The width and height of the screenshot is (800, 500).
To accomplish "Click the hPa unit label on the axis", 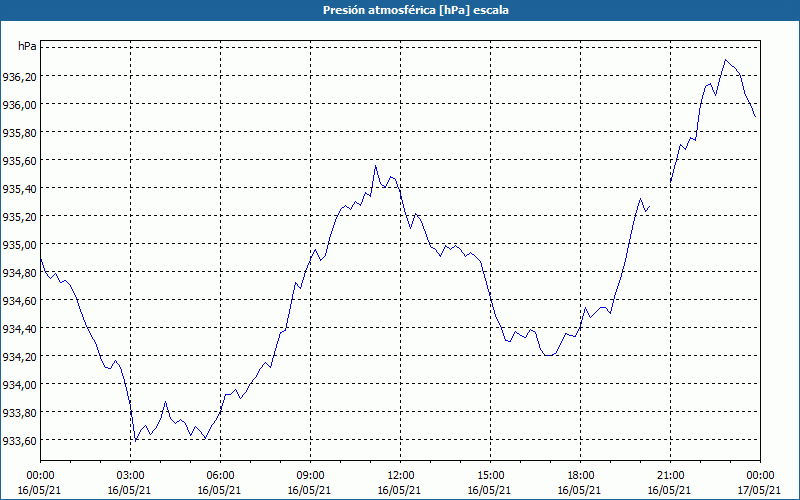I will click(x=27, y=46).
